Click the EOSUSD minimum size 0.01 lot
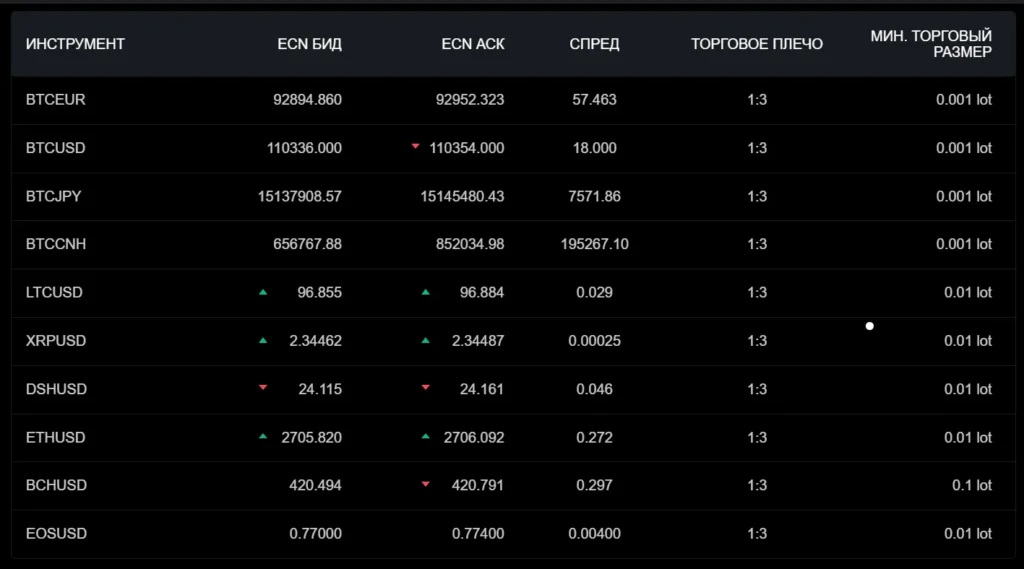The width and height of the screenshot is (1024, 569). [x=968, y=534]
